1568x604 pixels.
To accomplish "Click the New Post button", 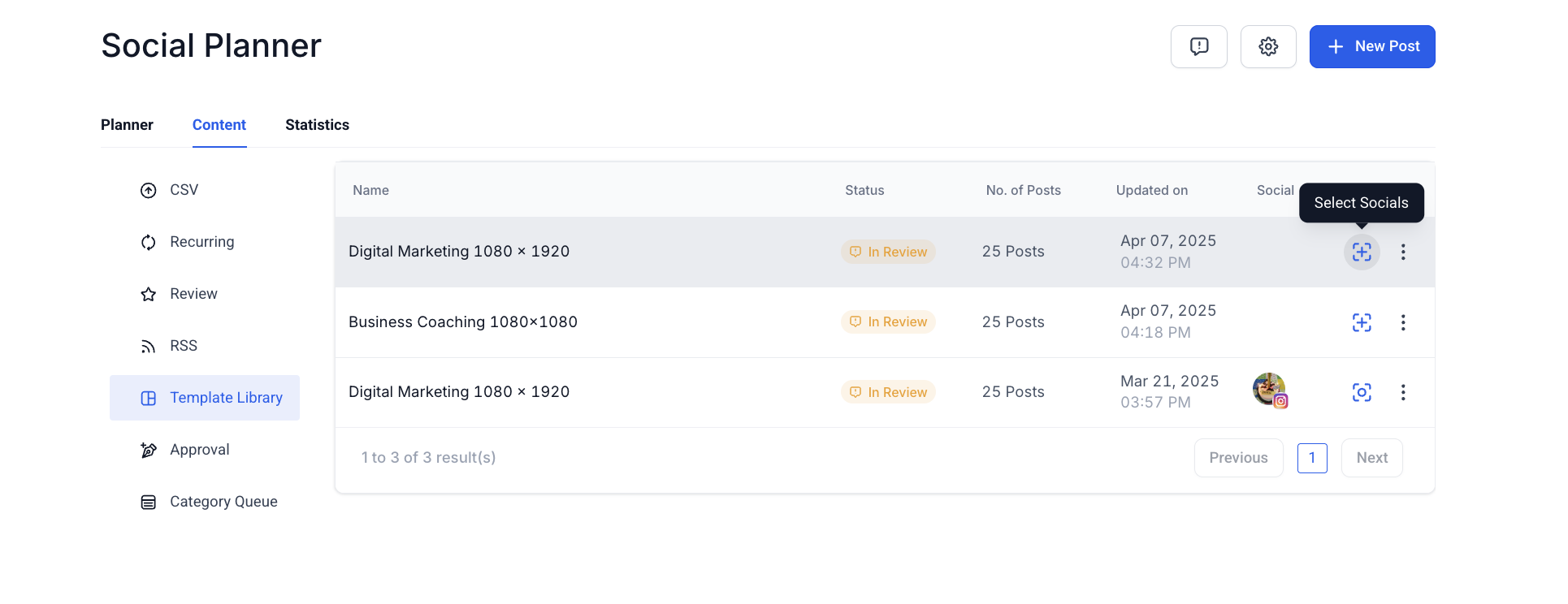I will [x=1372, y=46].
